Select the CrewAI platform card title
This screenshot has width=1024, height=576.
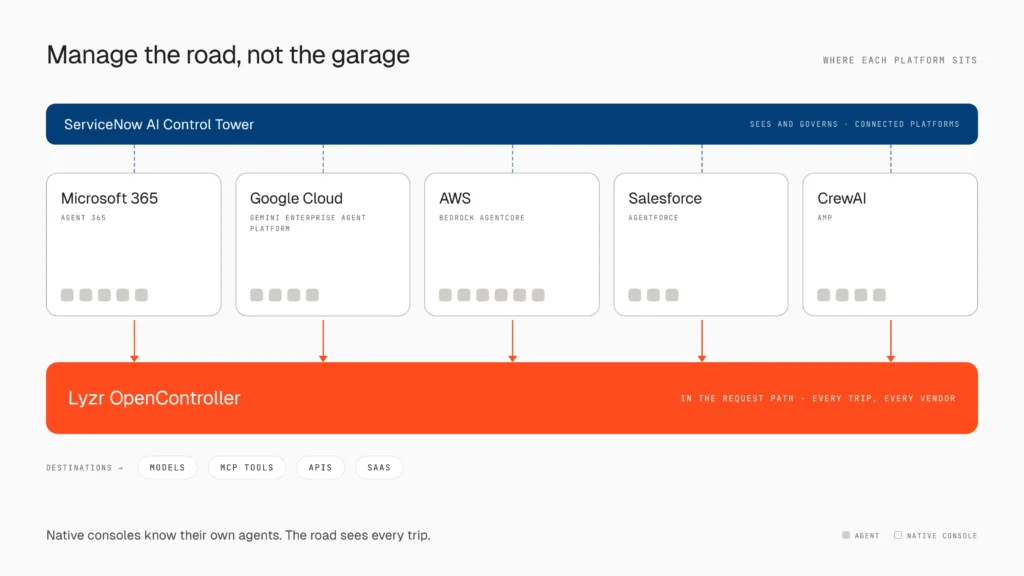pos(841,198)
